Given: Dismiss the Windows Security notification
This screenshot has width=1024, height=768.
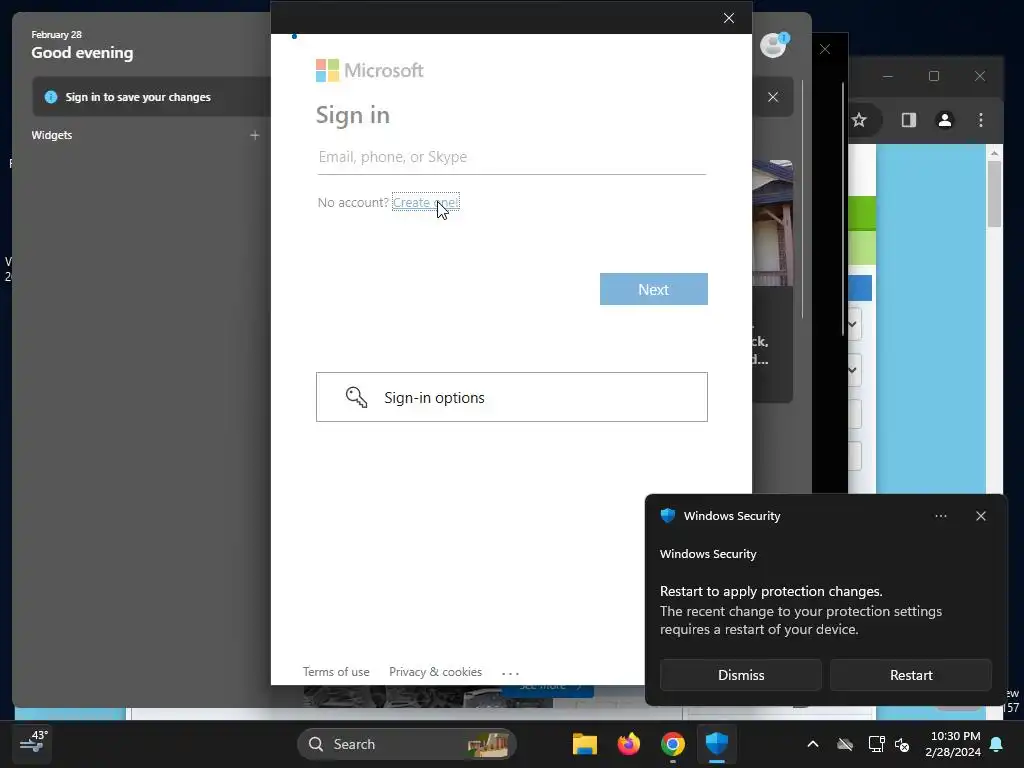Looking at the screenshot, I should [741, 675].
